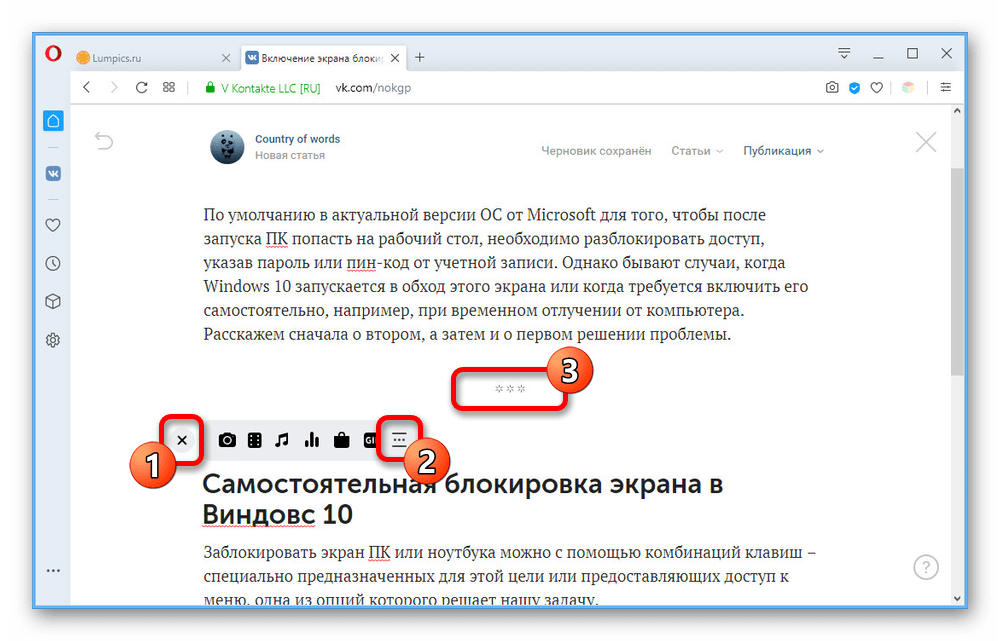Open Speed Dial grid button
The height and width of the screenshot is (641, 1000).
[x=169, y=87]
